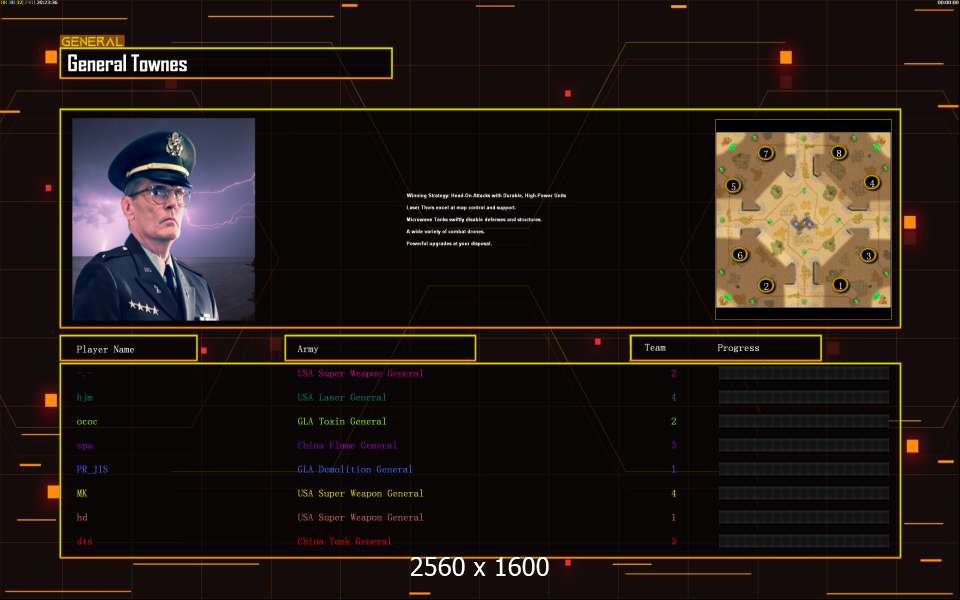Click team number 1 in hd's row
Viewport: 960px width, 600px height.
click(x=673, y=517)
